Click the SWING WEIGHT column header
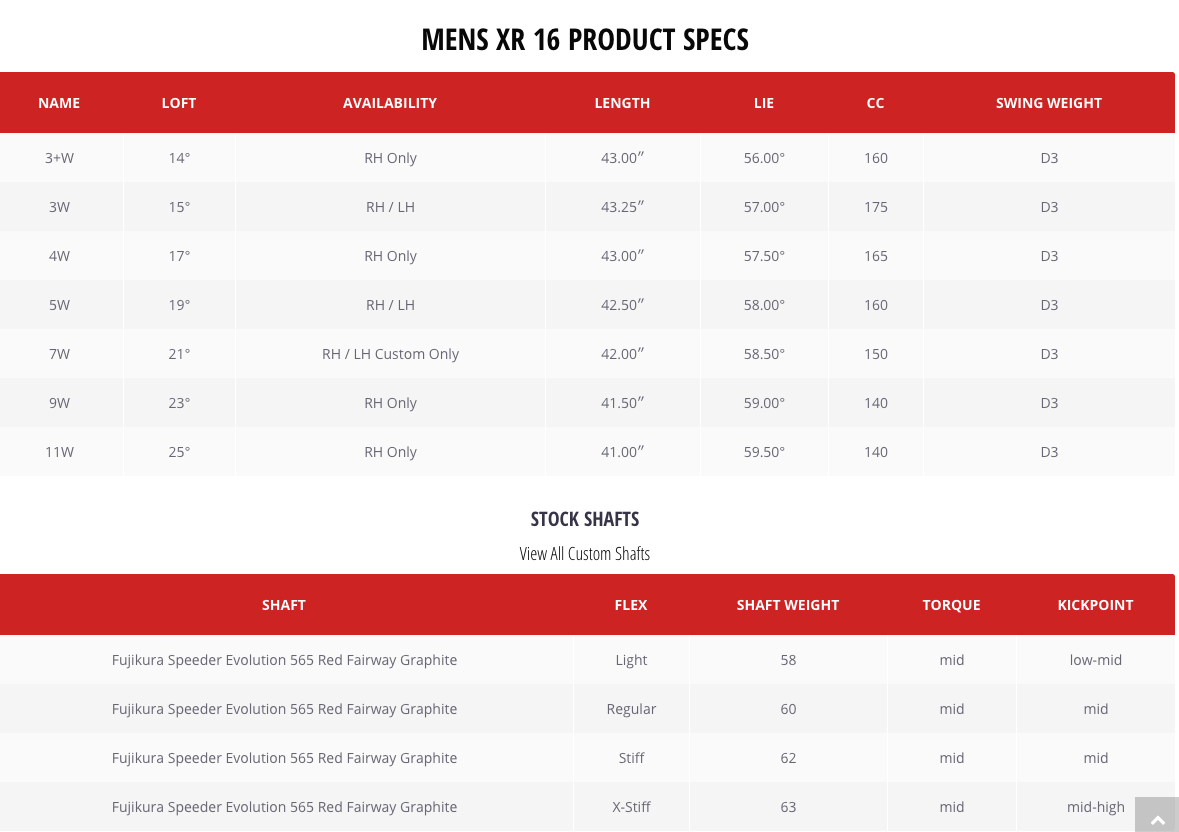 coord(1049,103)
